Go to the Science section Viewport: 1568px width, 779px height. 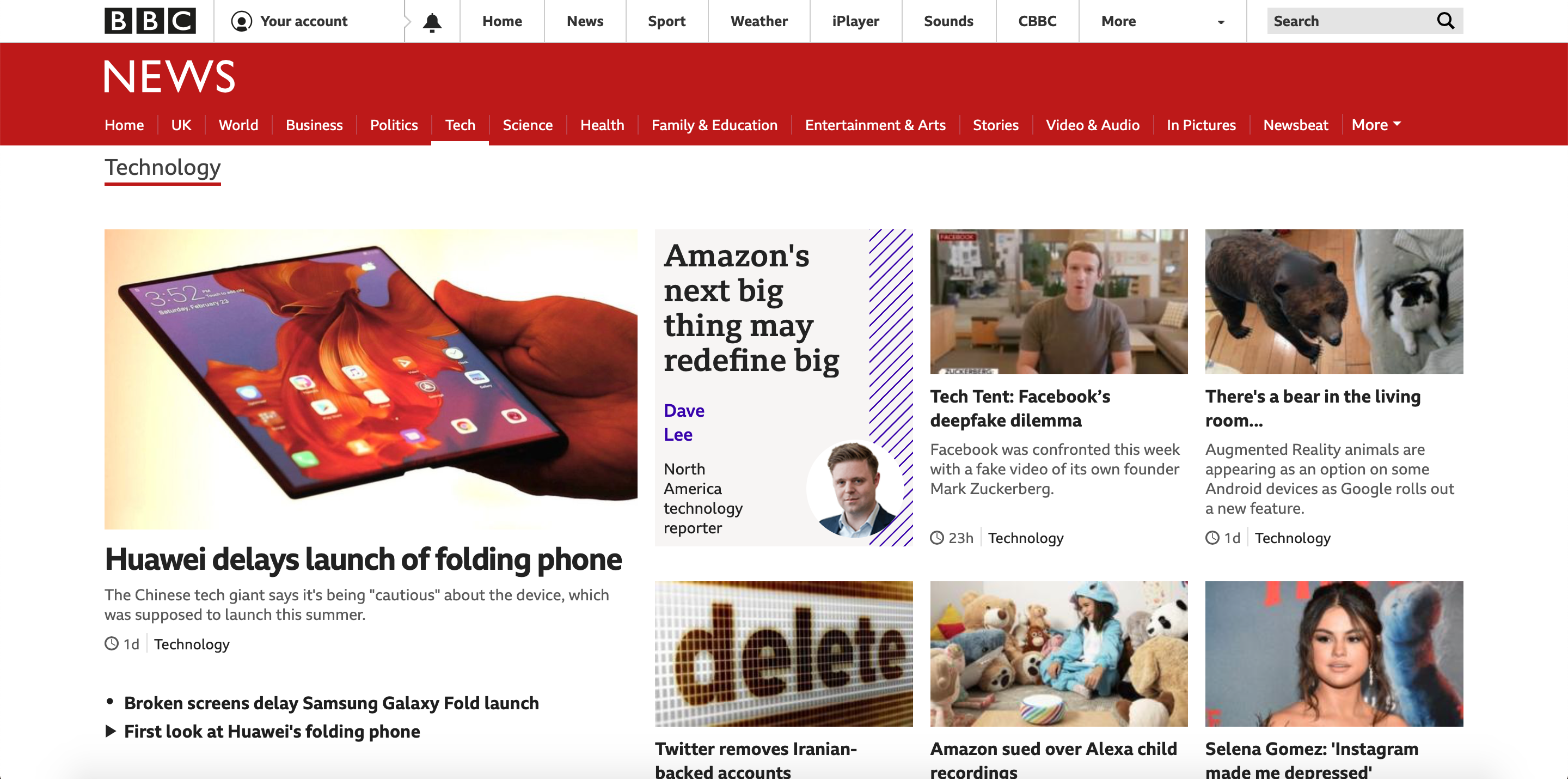527,125
